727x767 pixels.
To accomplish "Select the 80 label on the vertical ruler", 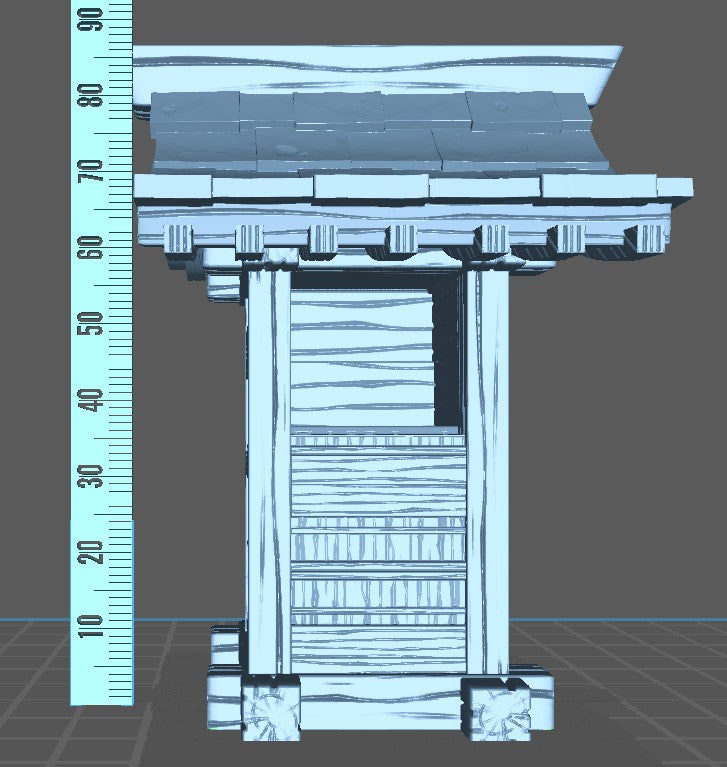I will (x=96, y=96).
